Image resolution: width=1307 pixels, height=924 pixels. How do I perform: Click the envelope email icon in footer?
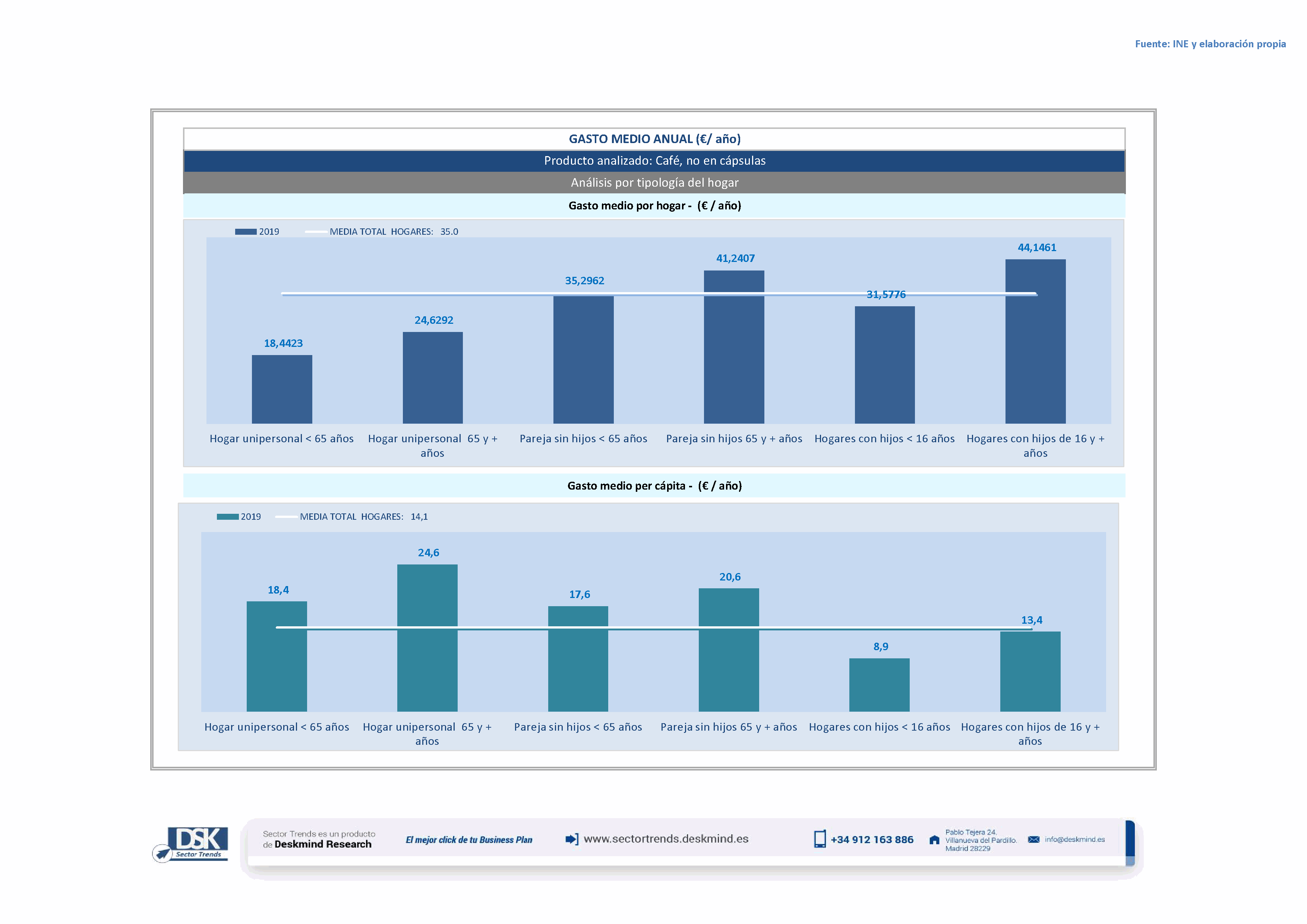[1033, 839]
